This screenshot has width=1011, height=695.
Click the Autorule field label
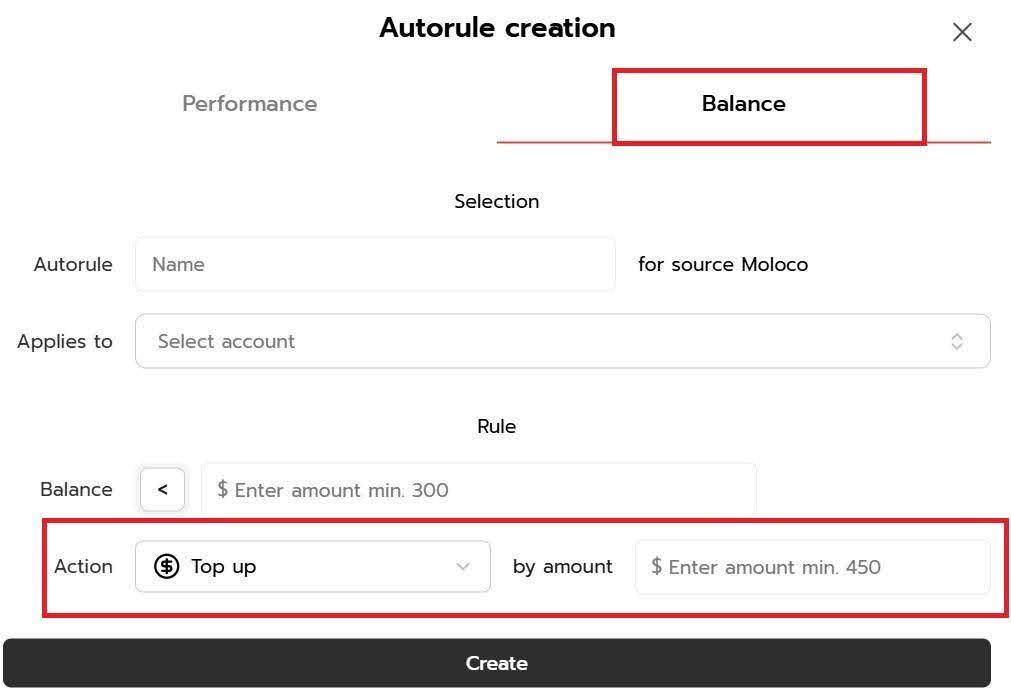click(73, 265)
